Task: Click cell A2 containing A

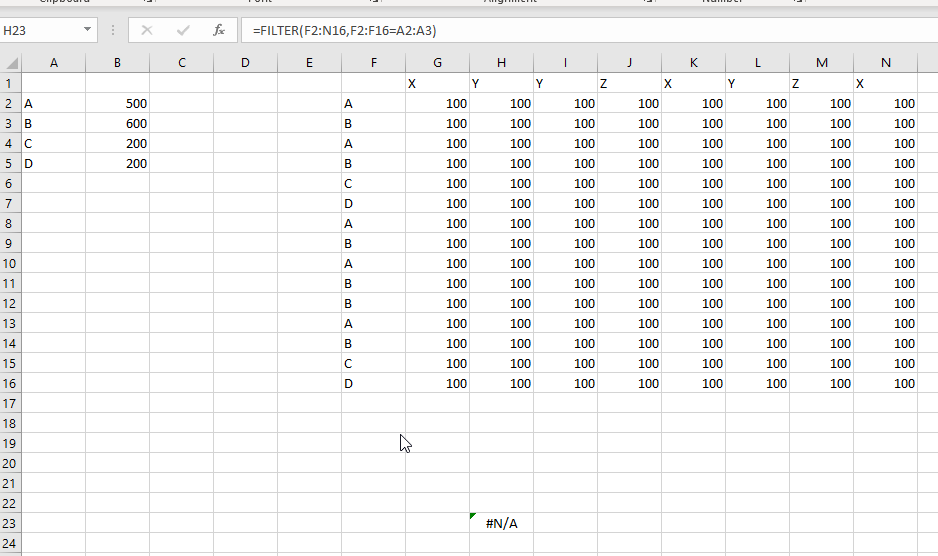Action: point(54,104)
